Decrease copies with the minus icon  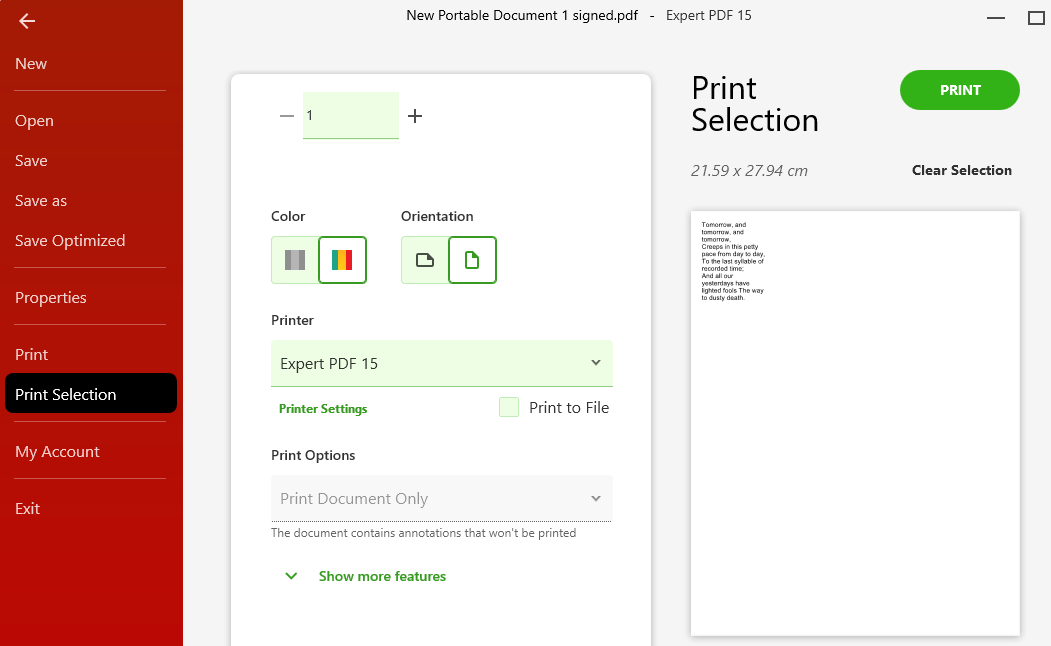[287, 116]
